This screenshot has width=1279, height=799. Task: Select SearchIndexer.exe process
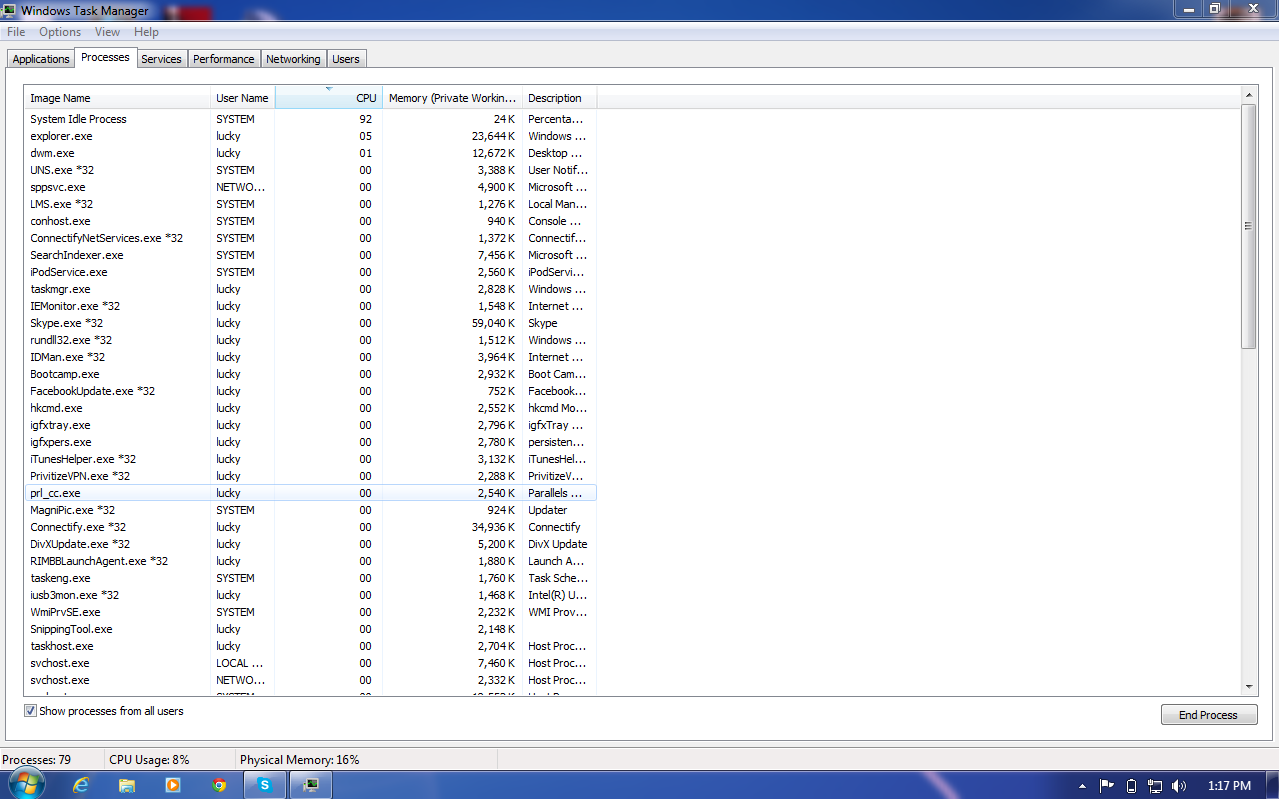click(310, 255)
